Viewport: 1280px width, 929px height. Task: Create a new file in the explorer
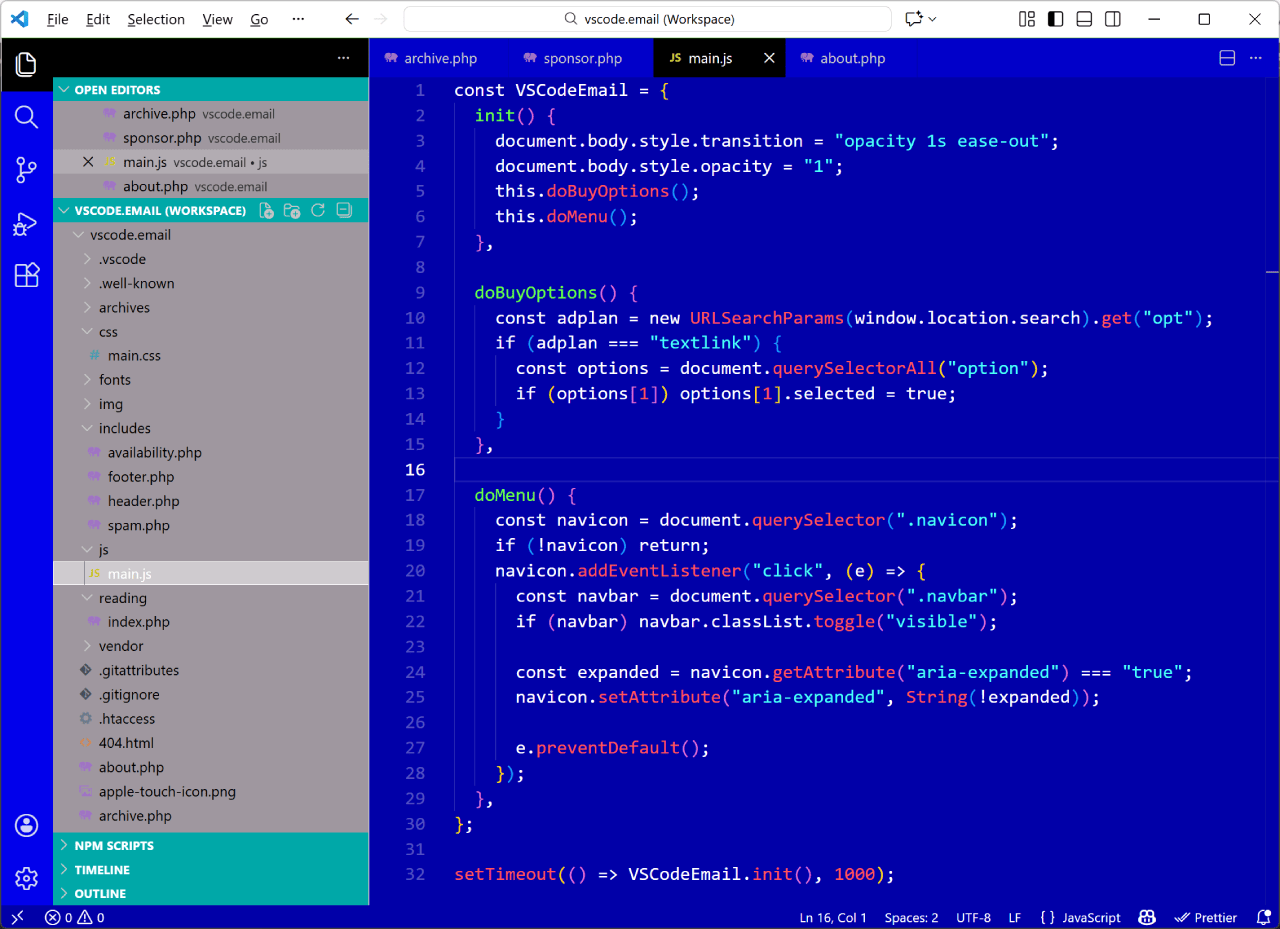pyautogui.click(x=266, y=210)
